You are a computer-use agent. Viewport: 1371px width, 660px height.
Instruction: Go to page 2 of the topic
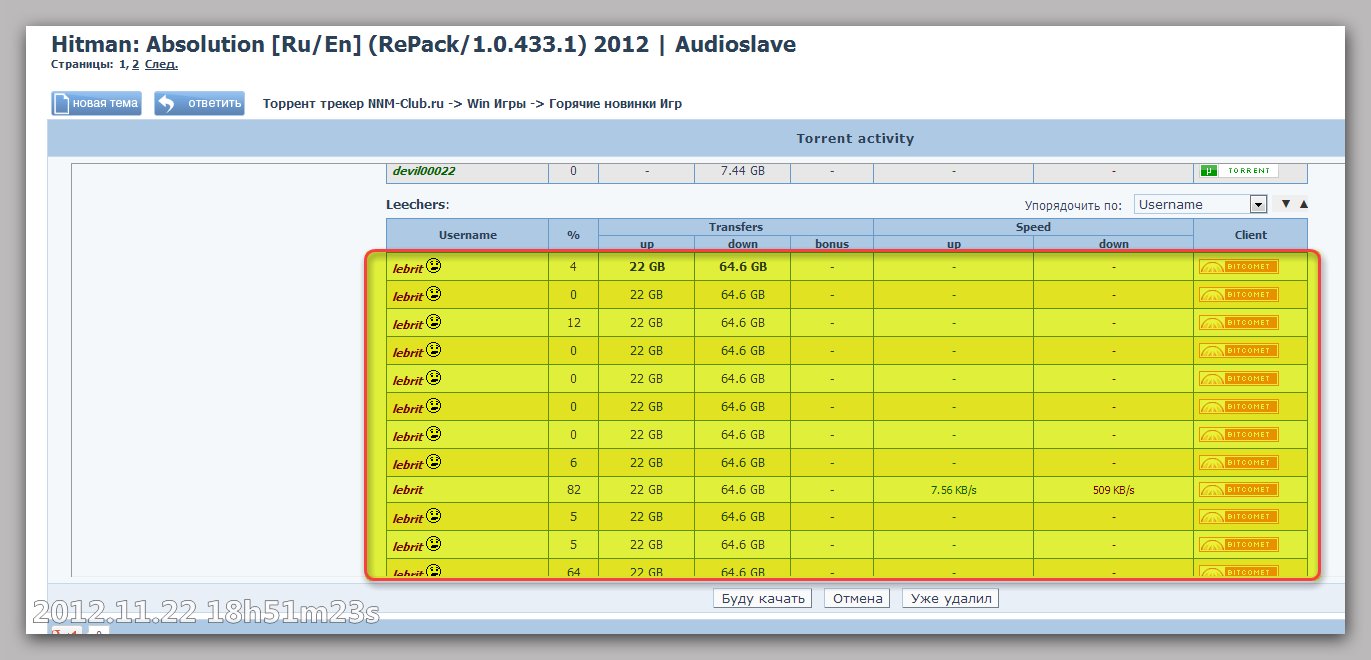(x=135, y=65)
